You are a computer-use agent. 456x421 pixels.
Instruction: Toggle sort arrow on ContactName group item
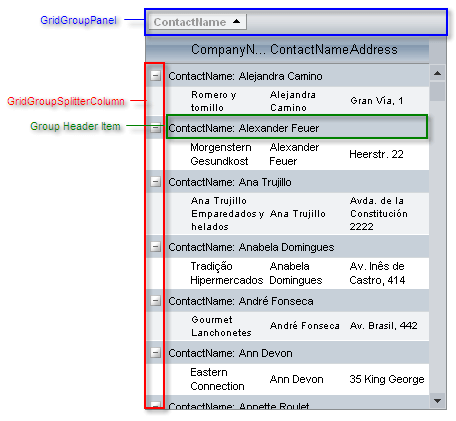(x=236, y=21)
